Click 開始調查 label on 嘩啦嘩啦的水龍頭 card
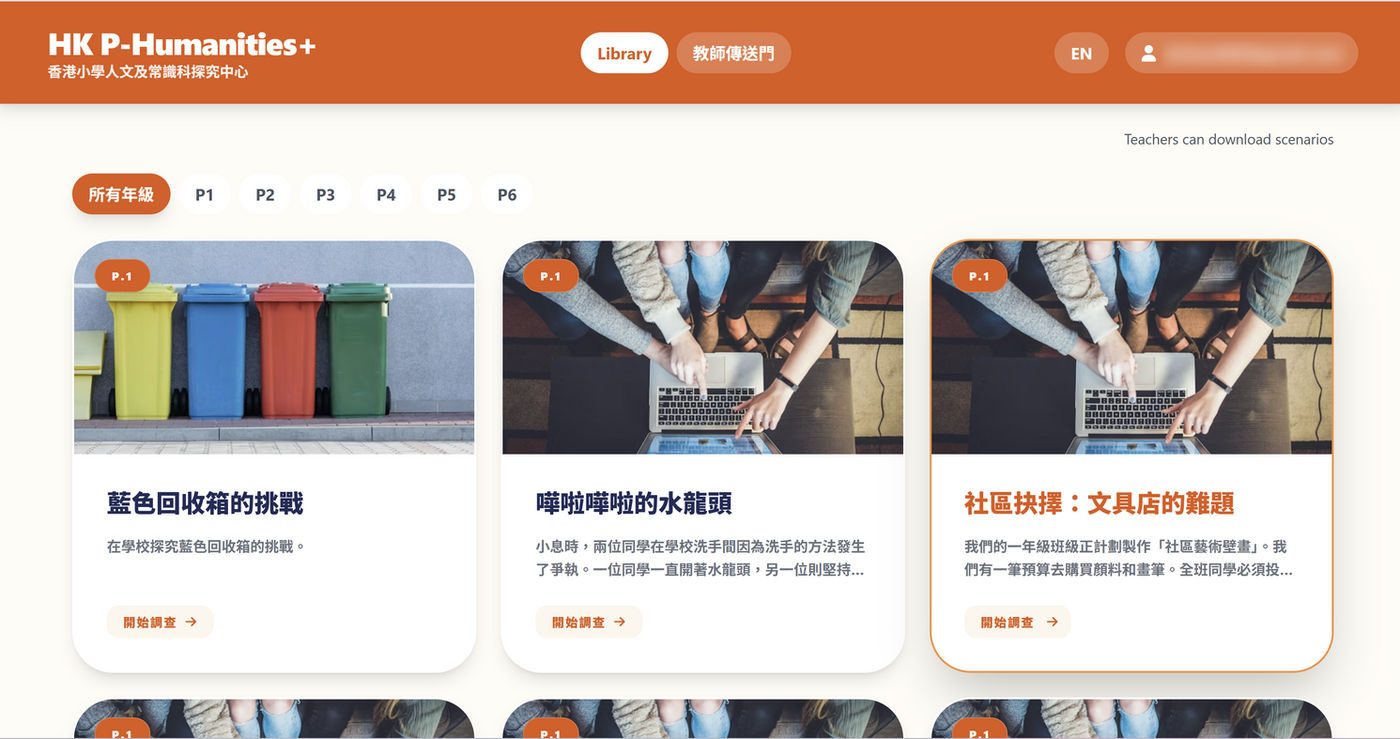The image size is (1400, 739). tap(579, 622)
